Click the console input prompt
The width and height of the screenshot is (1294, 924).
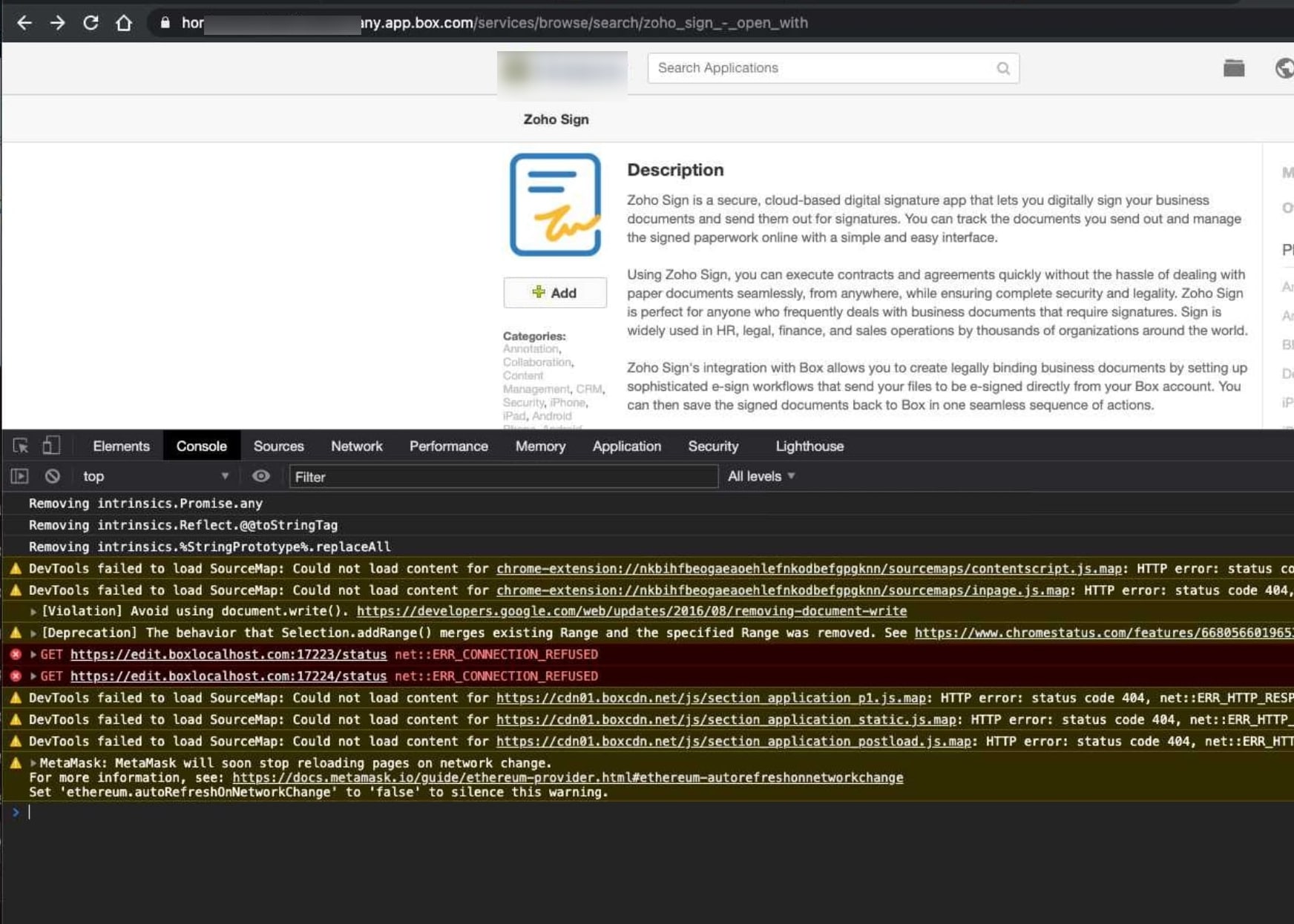tap(660, 813)
